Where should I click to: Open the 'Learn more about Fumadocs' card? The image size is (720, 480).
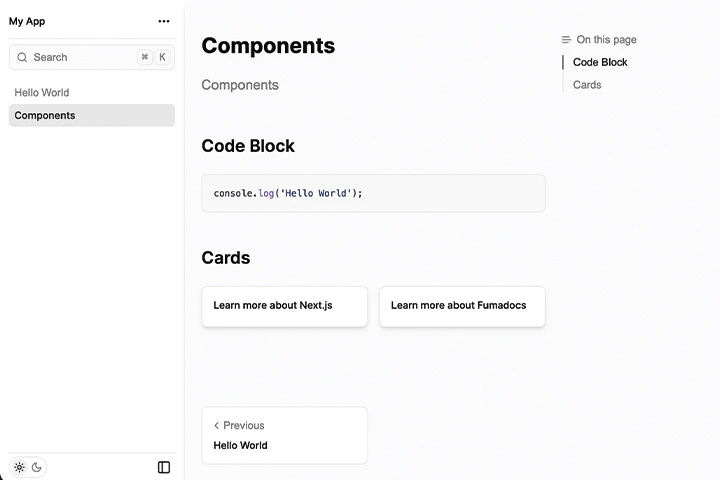click(461, 305)
